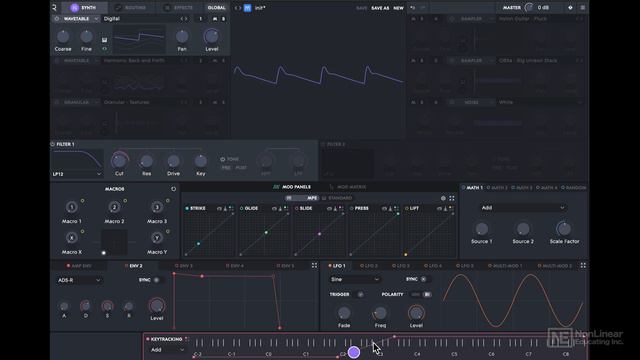Click the New preset button
Viewport: 640px width, 360px height.
click(x=398, y=8)
